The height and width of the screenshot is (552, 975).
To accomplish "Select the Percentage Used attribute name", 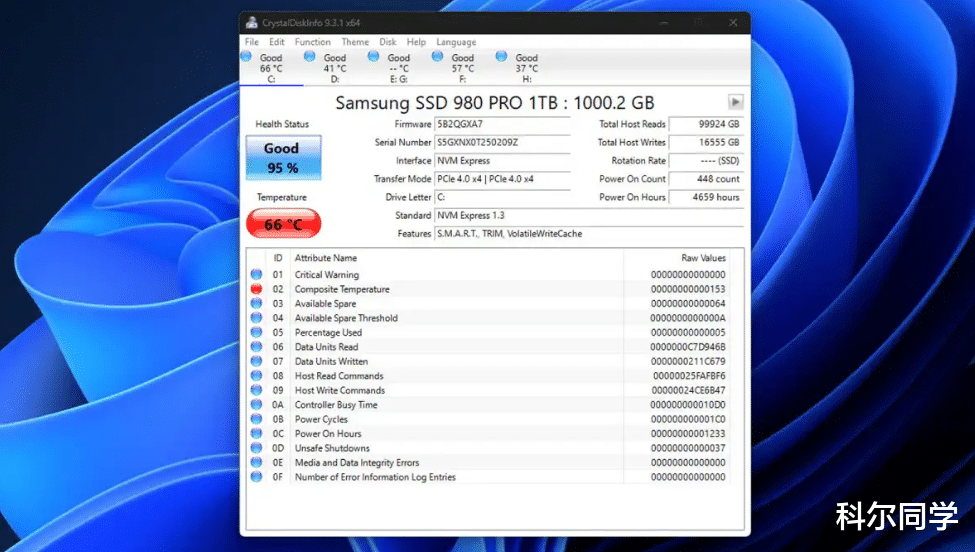I will [x=328, y=333].
